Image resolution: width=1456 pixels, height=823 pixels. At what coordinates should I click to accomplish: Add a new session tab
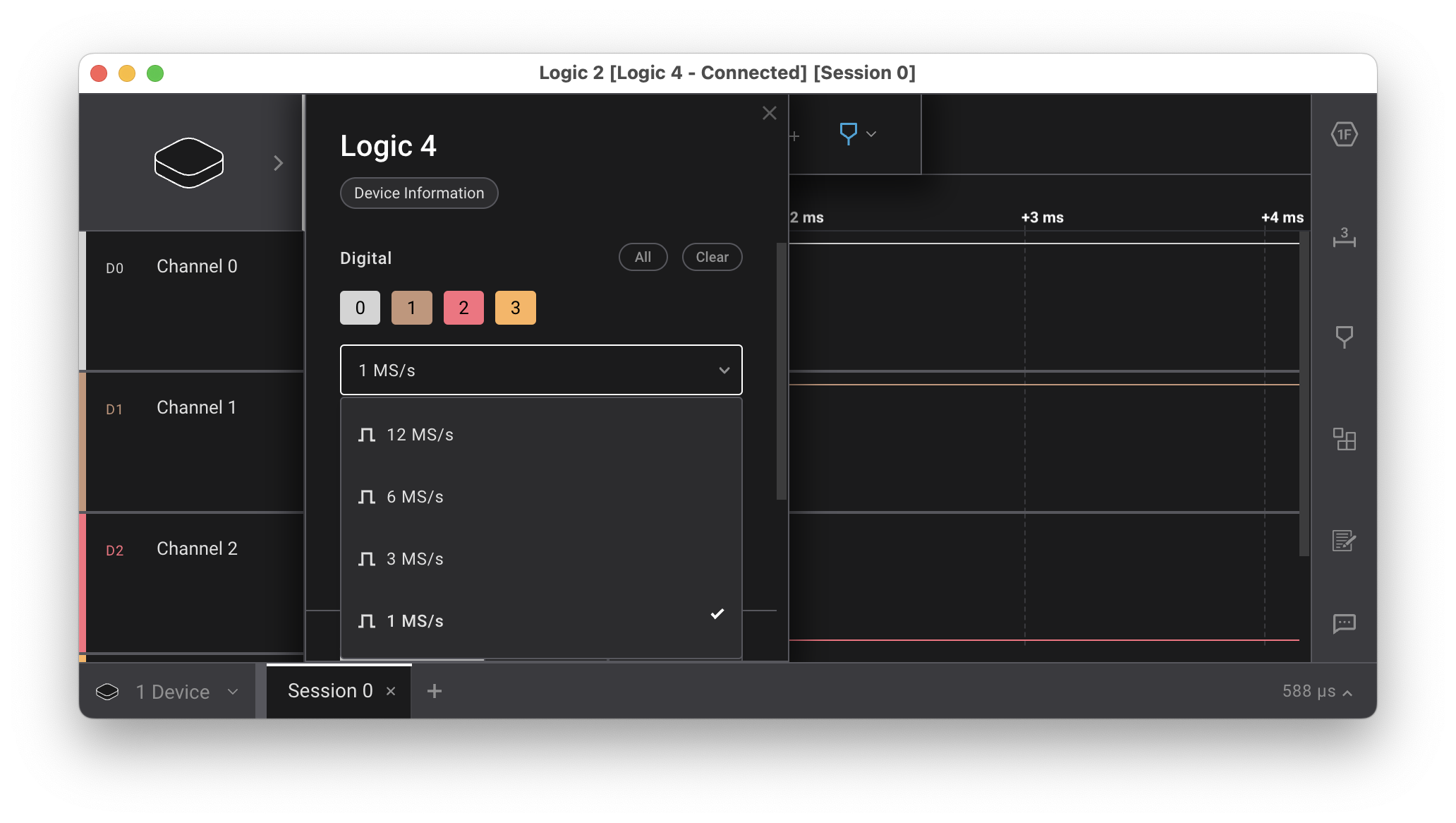[x=435, y=692]
